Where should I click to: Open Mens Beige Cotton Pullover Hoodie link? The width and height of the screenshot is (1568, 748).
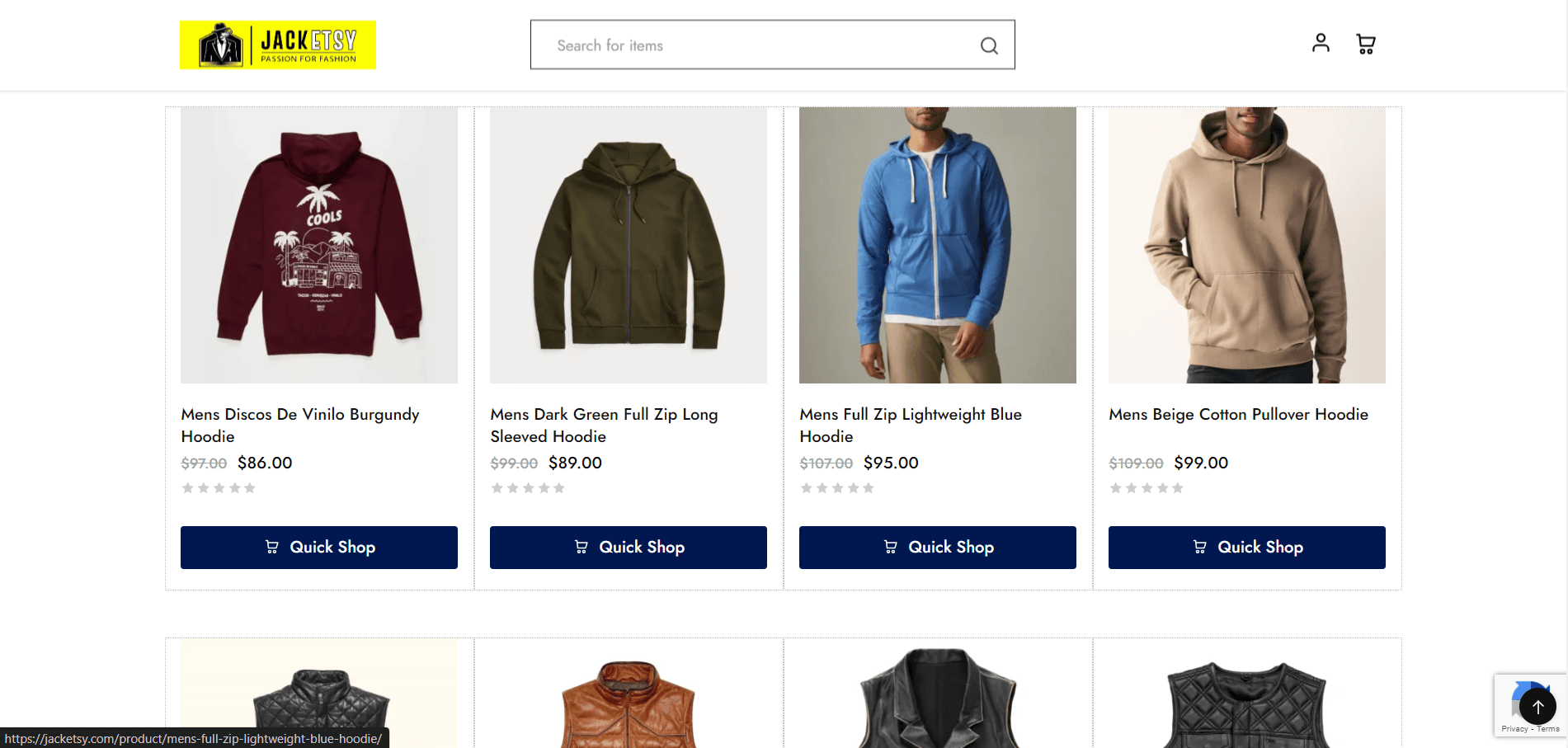[x=1238, y=414]
